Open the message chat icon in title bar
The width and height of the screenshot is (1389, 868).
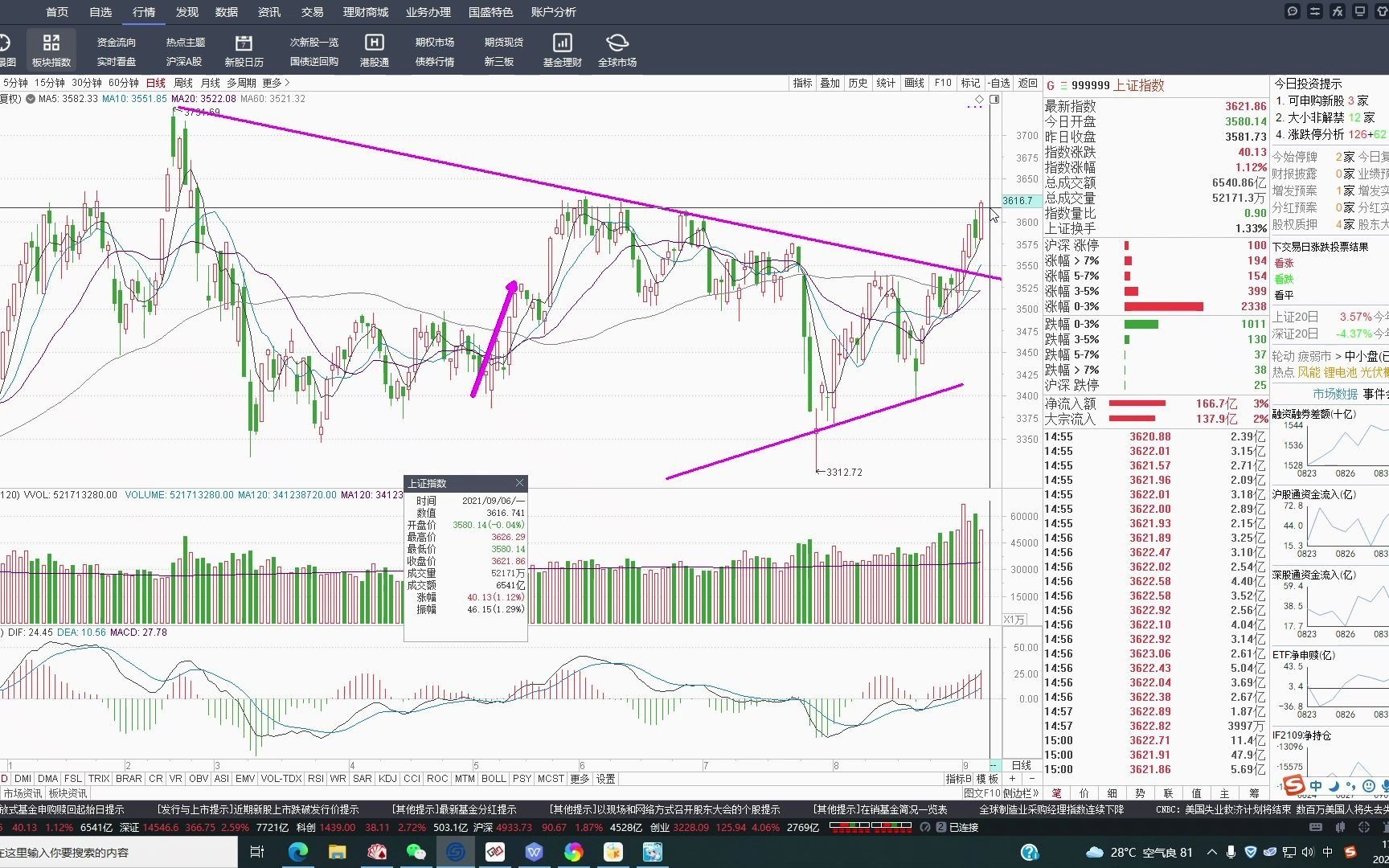click(1293, 11)
